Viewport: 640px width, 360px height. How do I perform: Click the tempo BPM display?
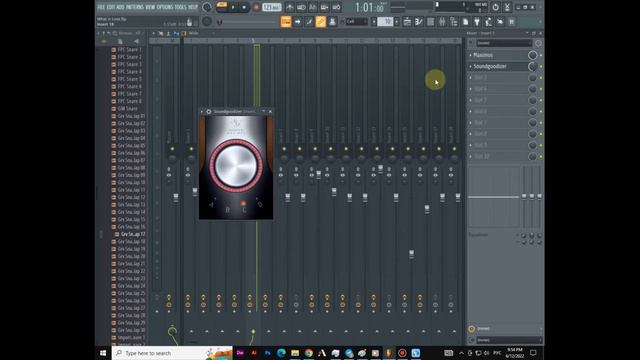(x=272, y=7)
